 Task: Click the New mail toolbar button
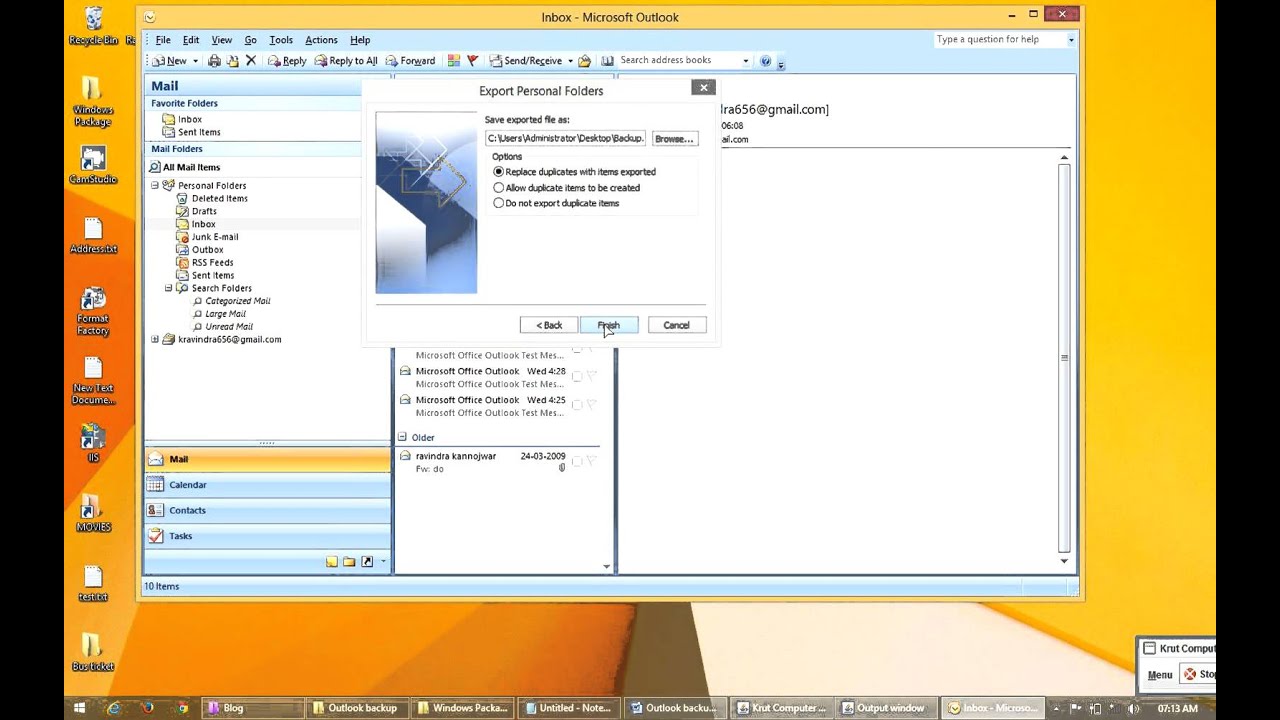point(170,61)
